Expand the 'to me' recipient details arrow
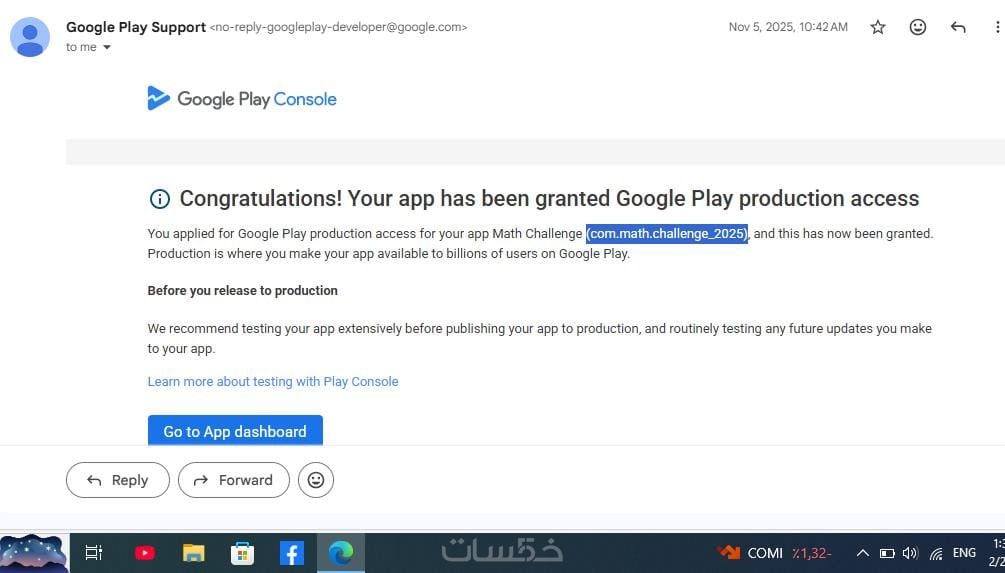The height and width of the screenshot is (573, 1005). point(107,48)
